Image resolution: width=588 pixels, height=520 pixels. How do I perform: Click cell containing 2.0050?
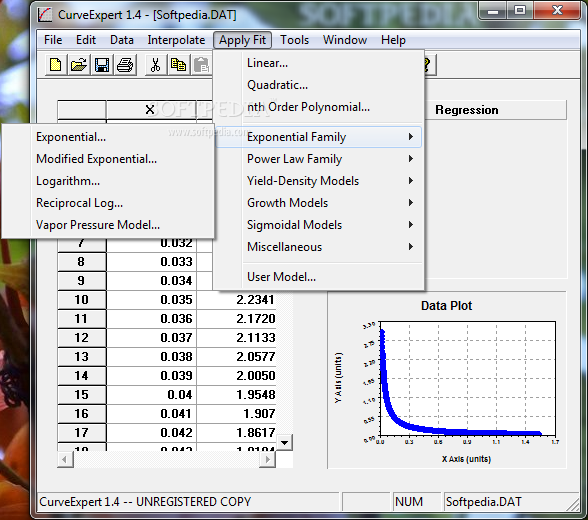(237, 375)
